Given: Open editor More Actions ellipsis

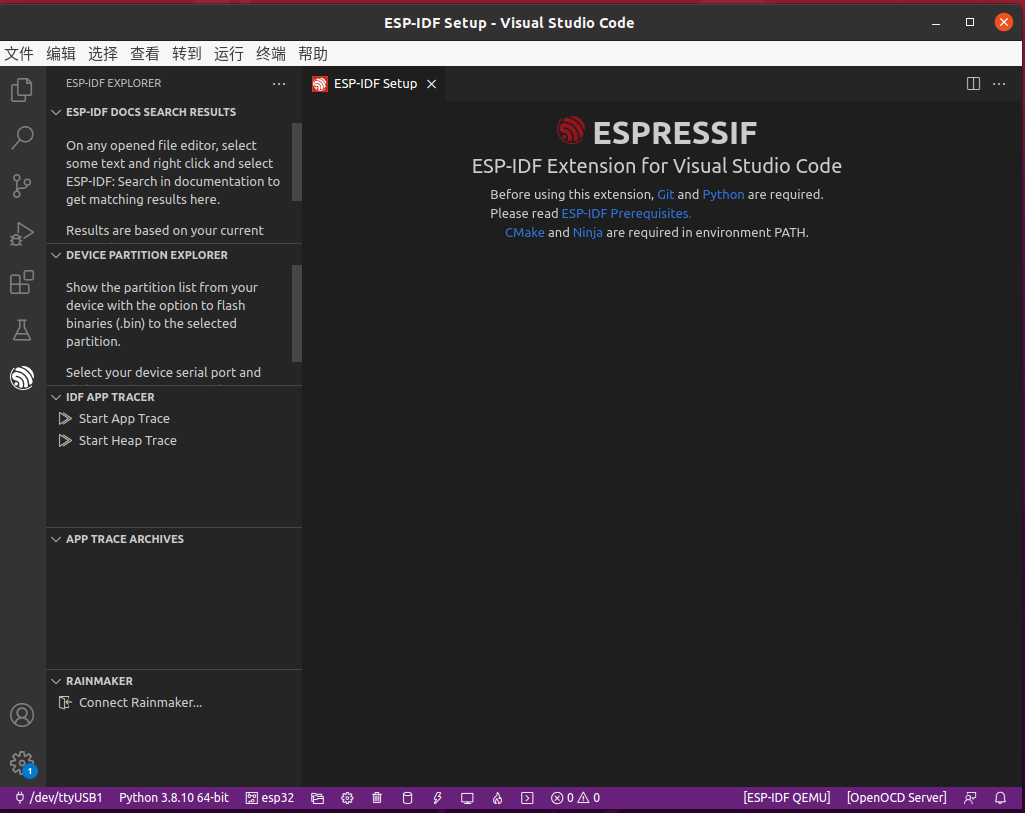Looking at the screenshot, I should [999, 84].
